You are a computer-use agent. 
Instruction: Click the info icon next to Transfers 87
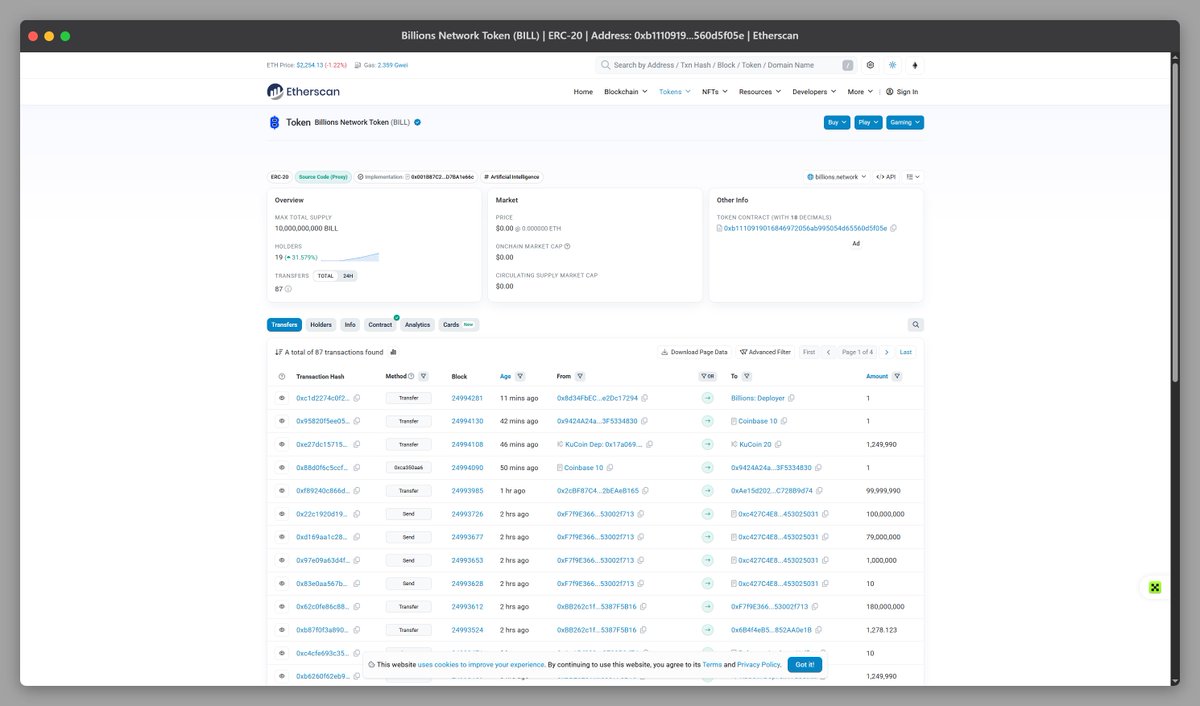(288, 289)
